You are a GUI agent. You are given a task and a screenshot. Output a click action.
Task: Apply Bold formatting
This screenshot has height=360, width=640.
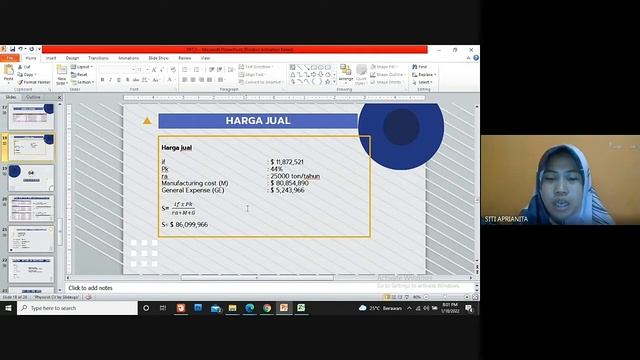pyautogui.click(x=102, y=80)
